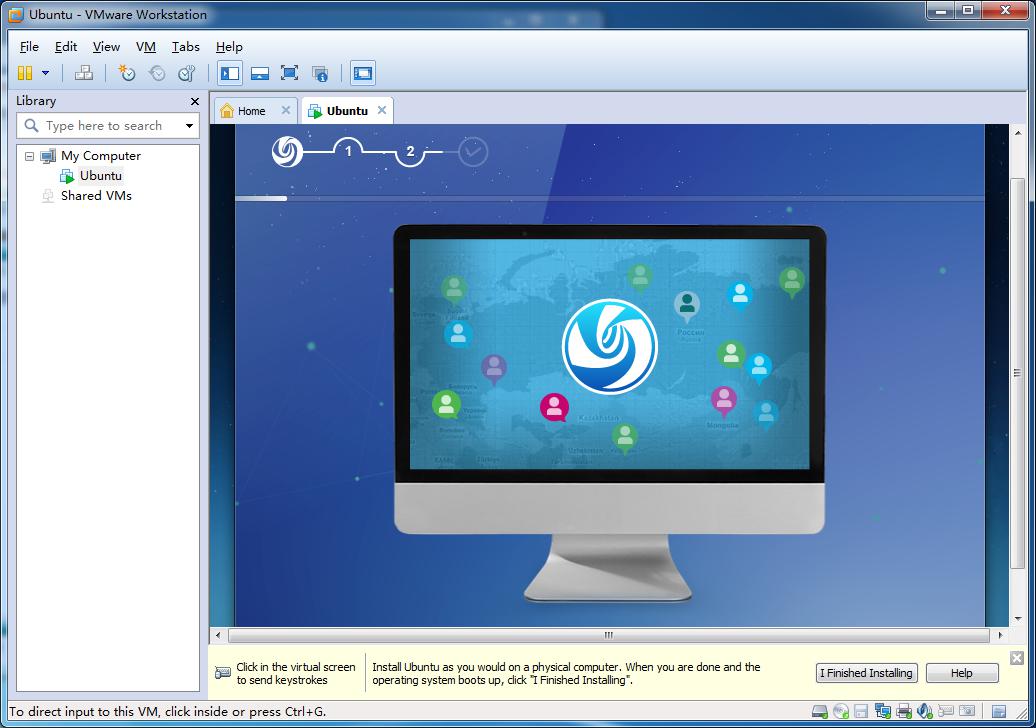The height and width of the screenshot is (728, 1036).
Task: Toggle the thumbnail bar view icon
Action: pyautogui.click(x=260, y=73)
